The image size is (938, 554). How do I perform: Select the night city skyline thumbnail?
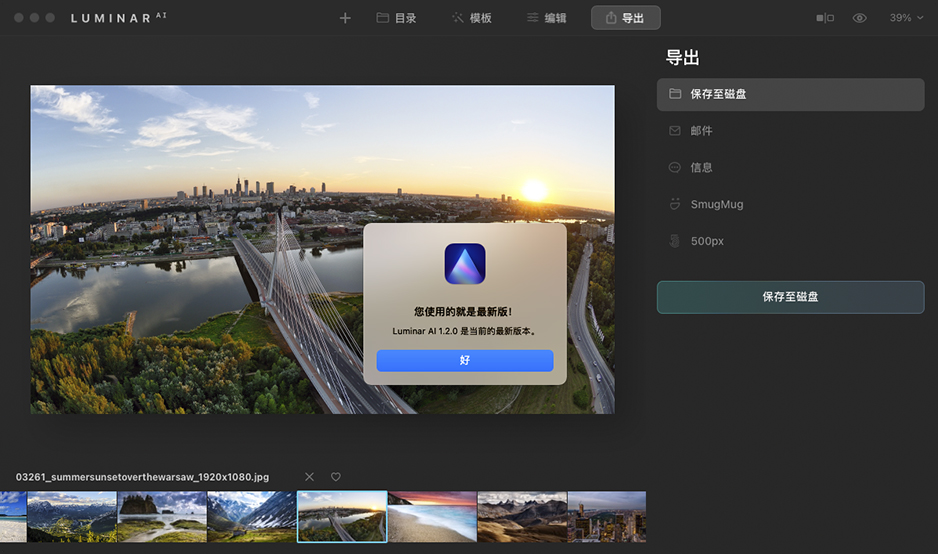point(607,517)
